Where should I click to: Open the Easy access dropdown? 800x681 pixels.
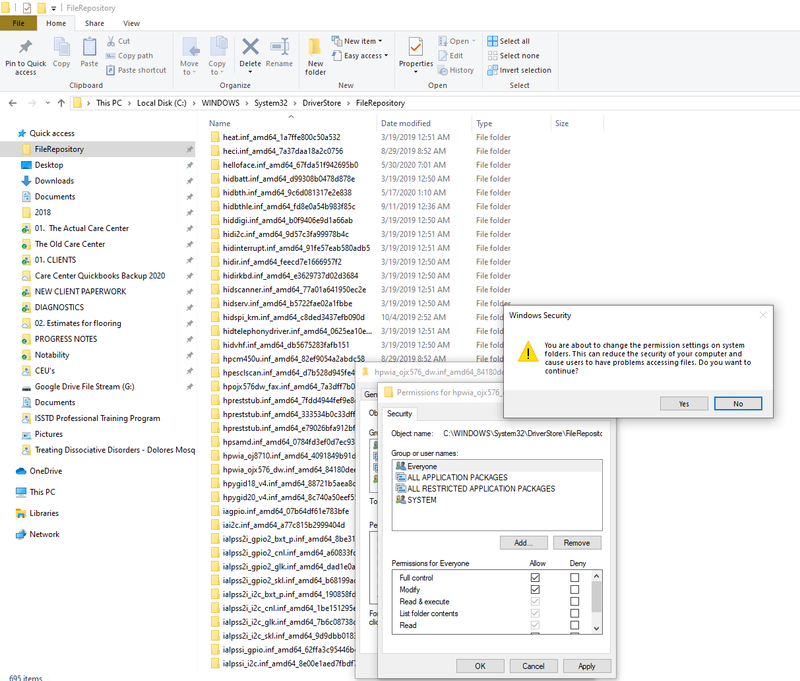[363, 56]
